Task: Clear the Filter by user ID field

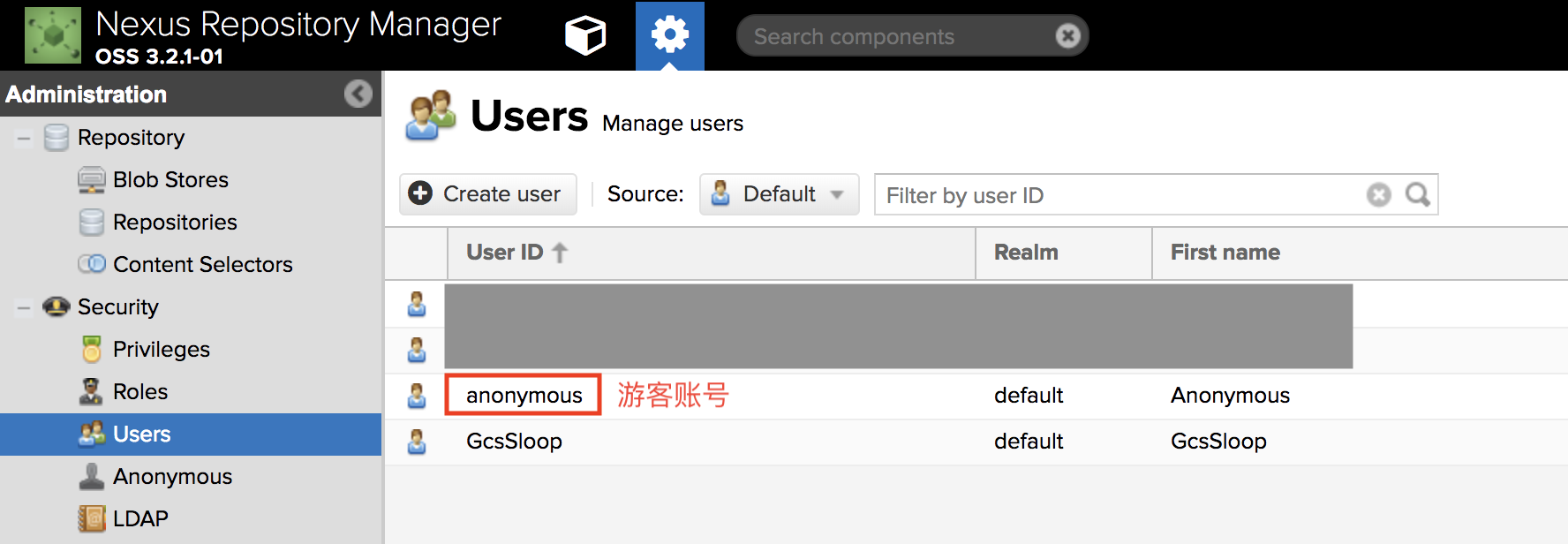Action: pyautogui.click(x=1378, y=194)
